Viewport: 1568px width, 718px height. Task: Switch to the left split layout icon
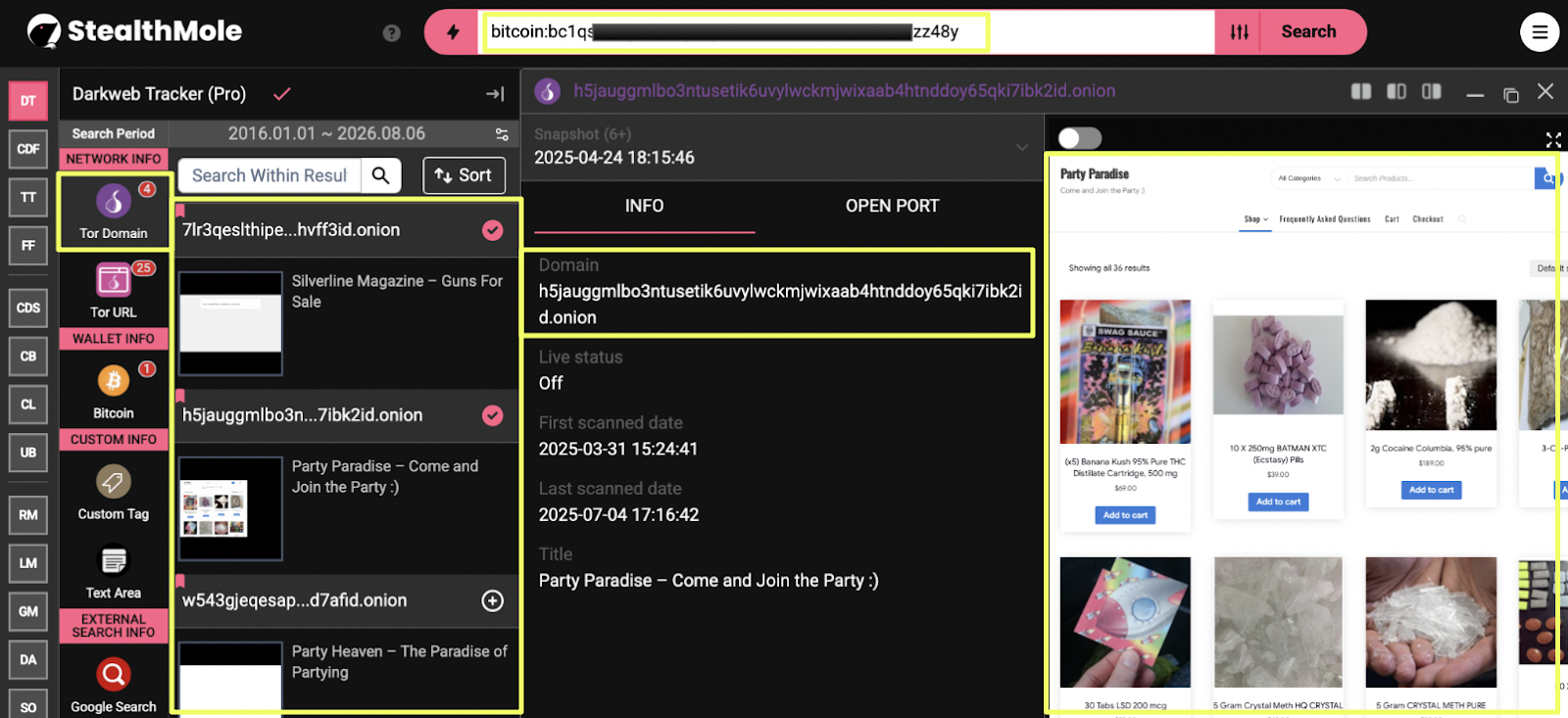pyautogui.click(x=1361, y=91)
